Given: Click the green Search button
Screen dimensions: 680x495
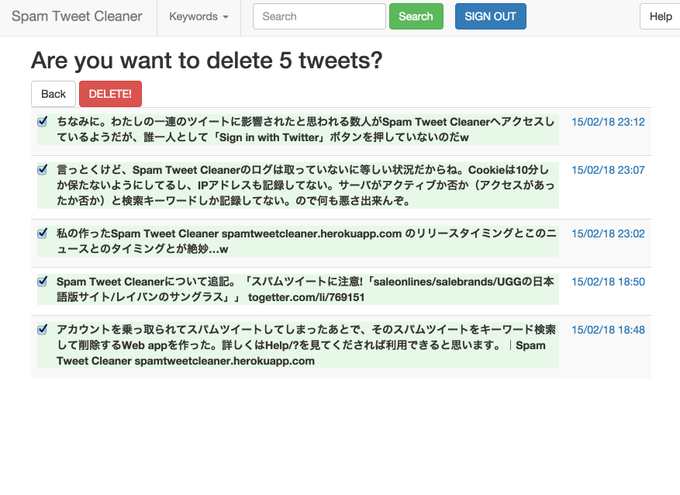Looking at the screenshot, I should point(416,16).
